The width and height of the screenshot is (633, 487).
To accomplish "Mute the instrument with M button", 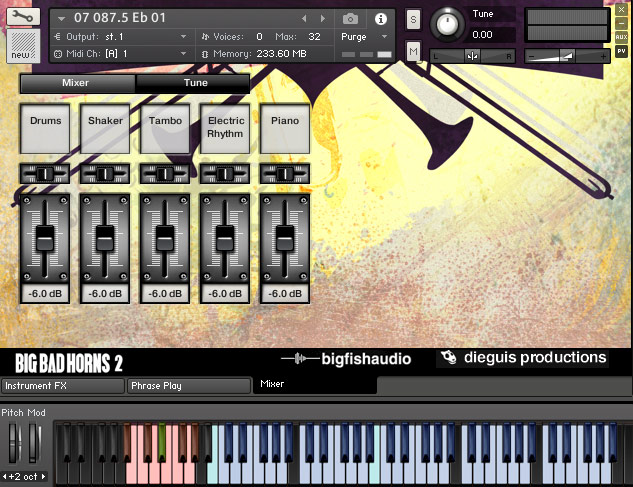I will (413, 51).
